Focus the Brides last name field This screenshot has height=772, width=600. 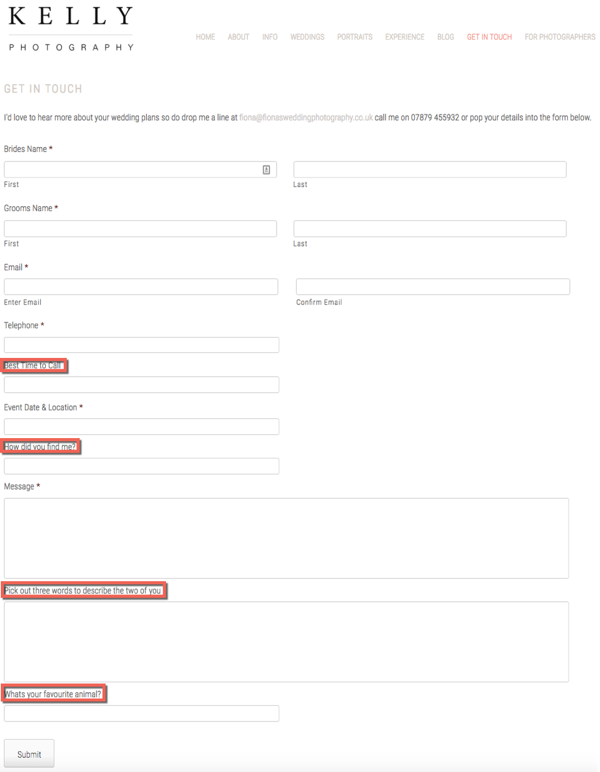(x=430, y=169)
